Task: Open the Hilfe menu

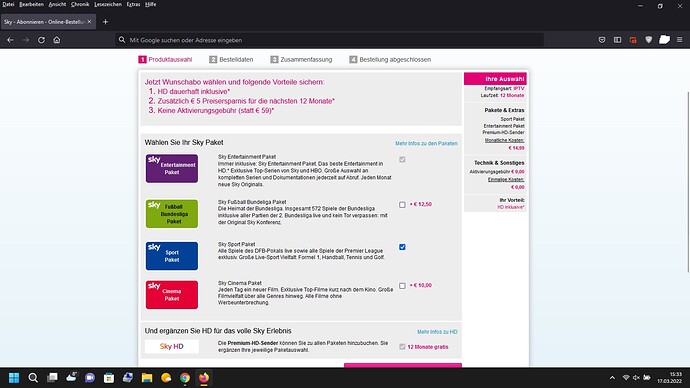Action: click(x=150, y=4)
